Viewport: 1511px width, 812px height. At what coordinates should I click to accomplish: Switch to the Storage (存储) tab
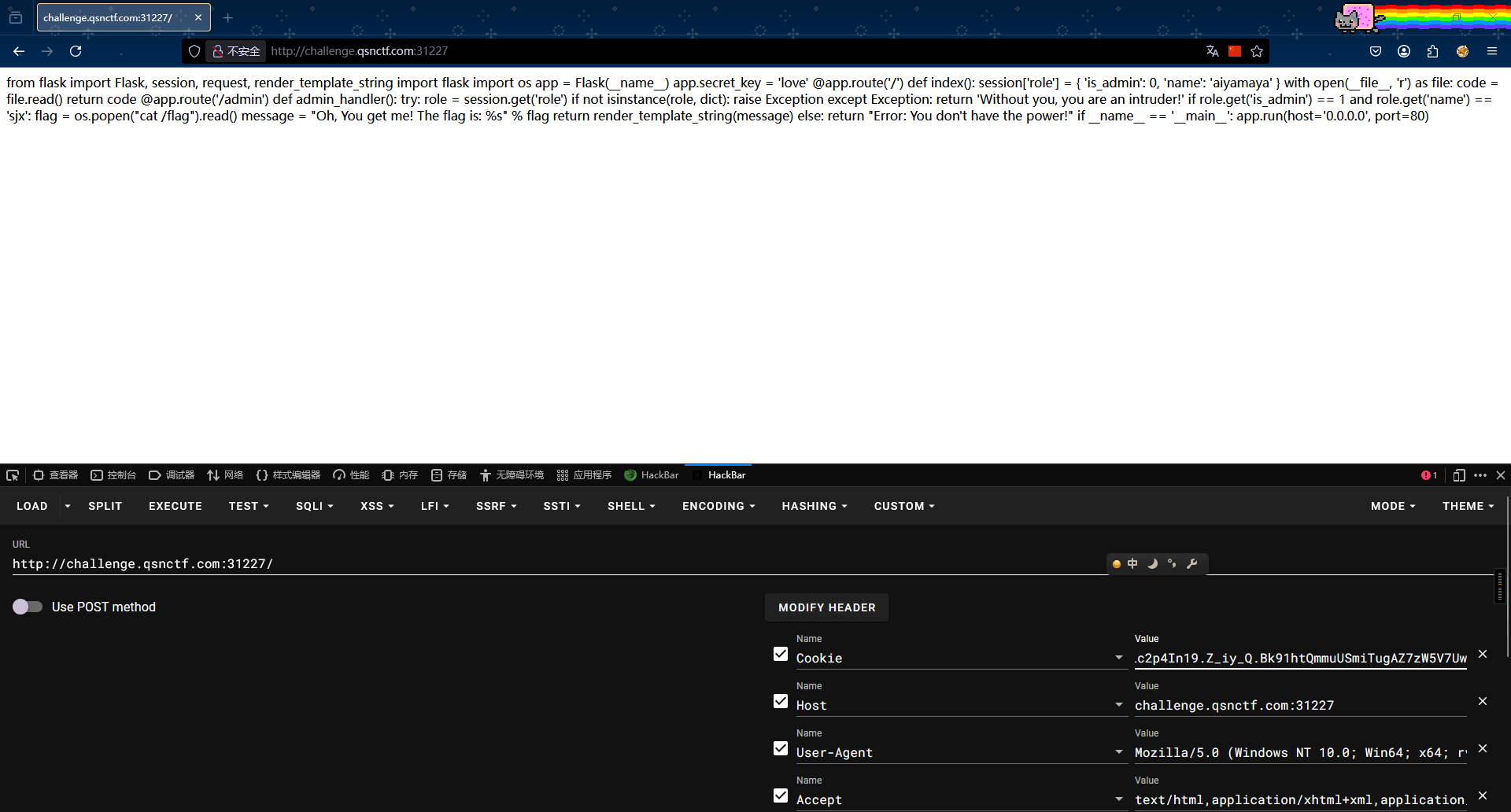pos(449,475)
